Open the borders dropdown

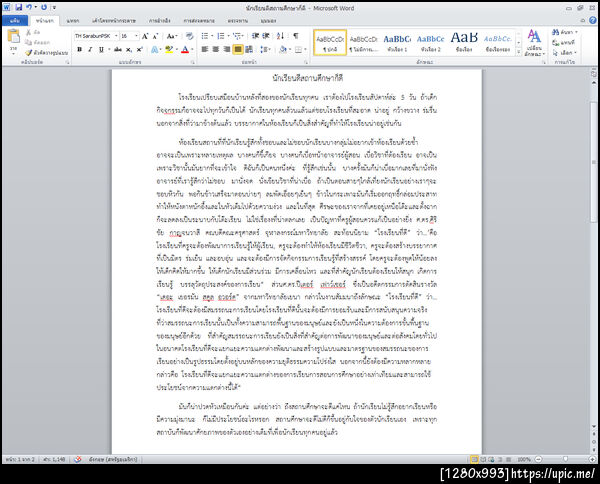(x=301, y=49)
